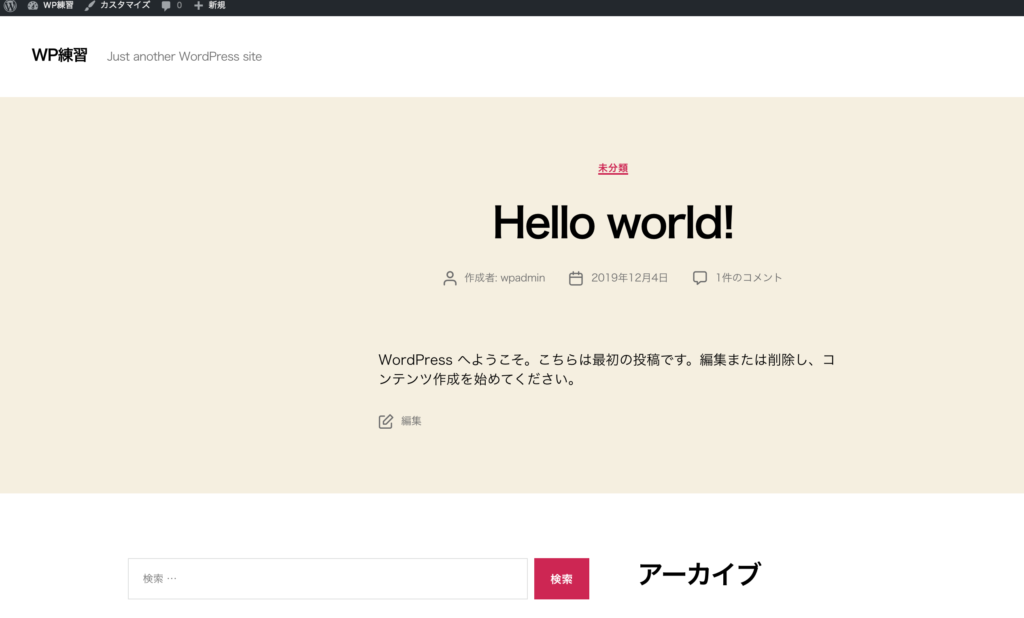Open the 未分類 category link

pyautogui.click(x=613, y=168)
